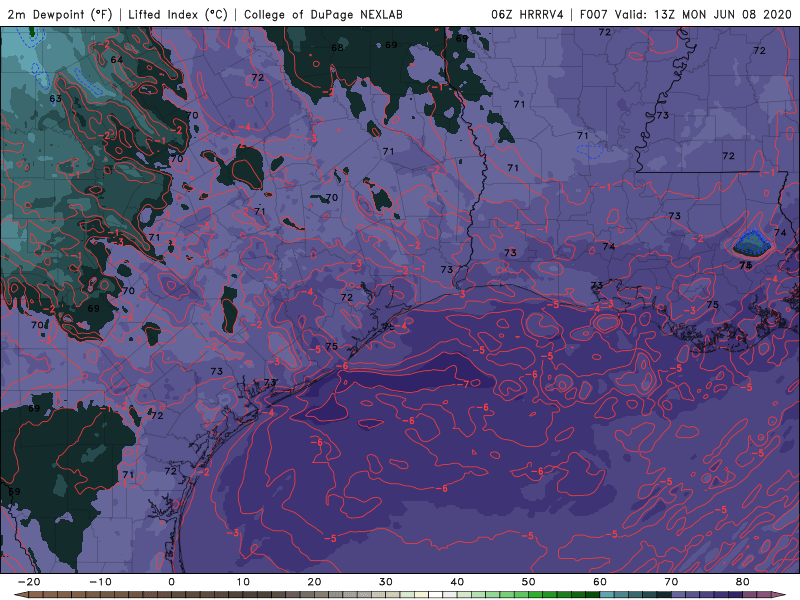
Task: Click the "-10" color scale label
Action: tap(99, 582)
